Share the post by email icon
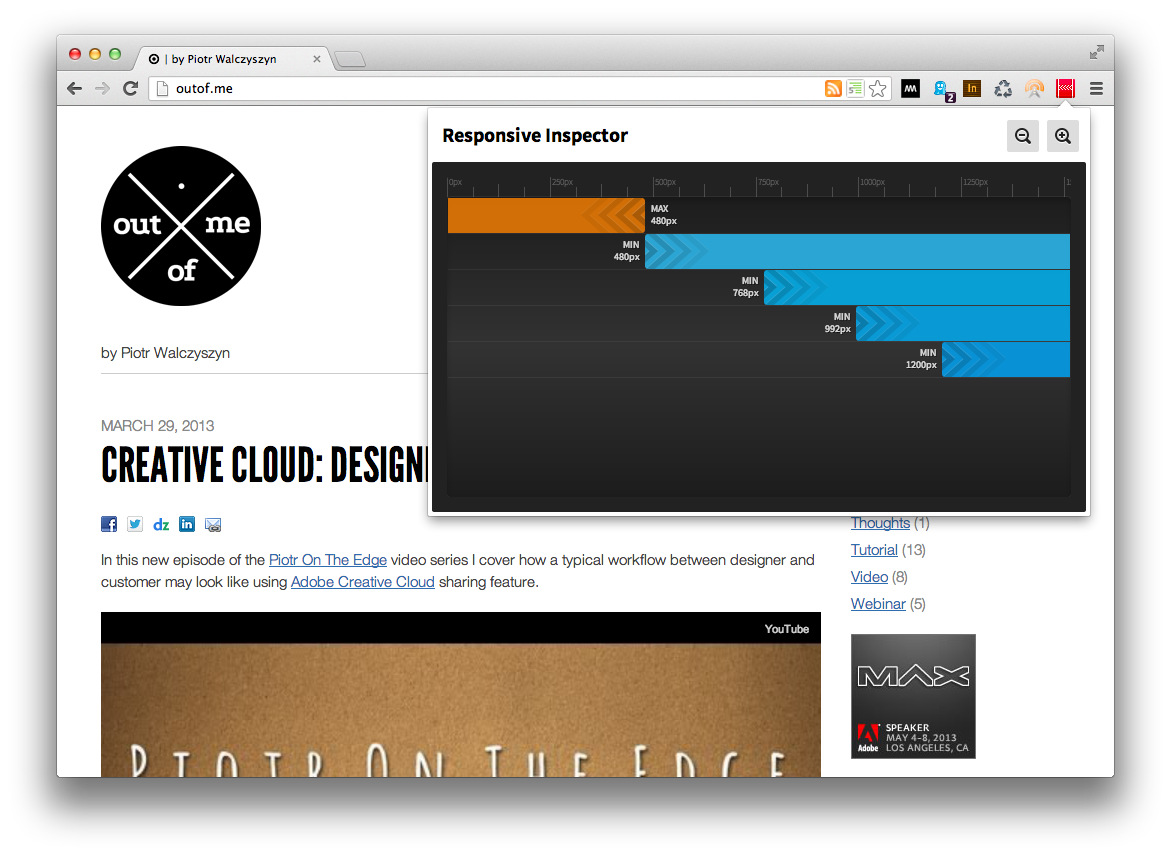The image size is (1171, 856). click(x=213, y=524)
